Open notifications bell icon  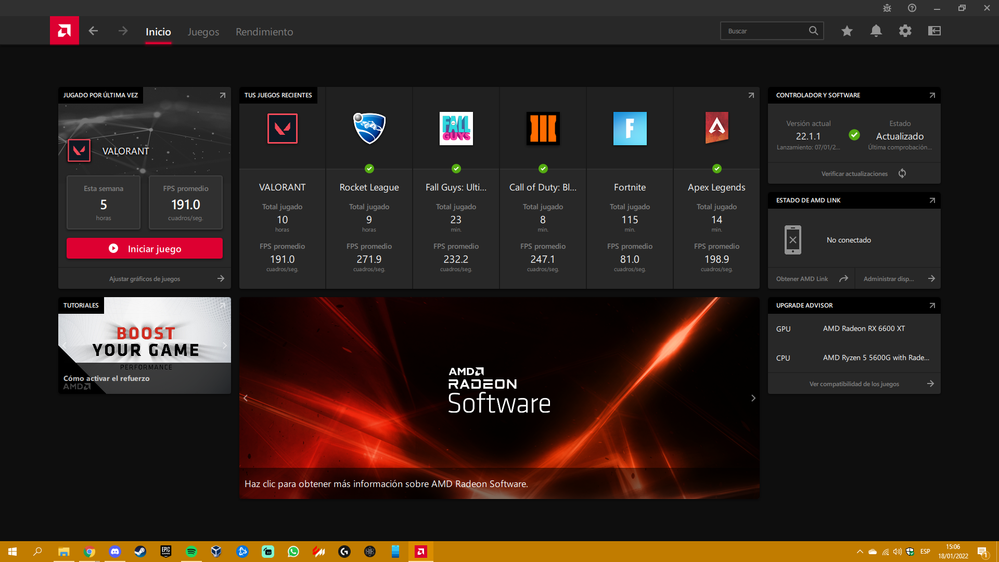[x=876, y=31]
